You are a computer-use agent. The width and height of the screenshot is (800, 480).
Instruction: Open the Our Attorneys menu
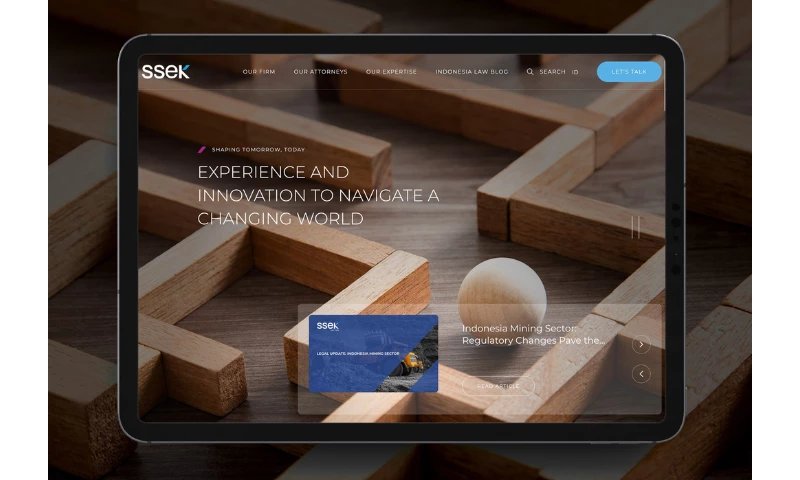point(320,72)
